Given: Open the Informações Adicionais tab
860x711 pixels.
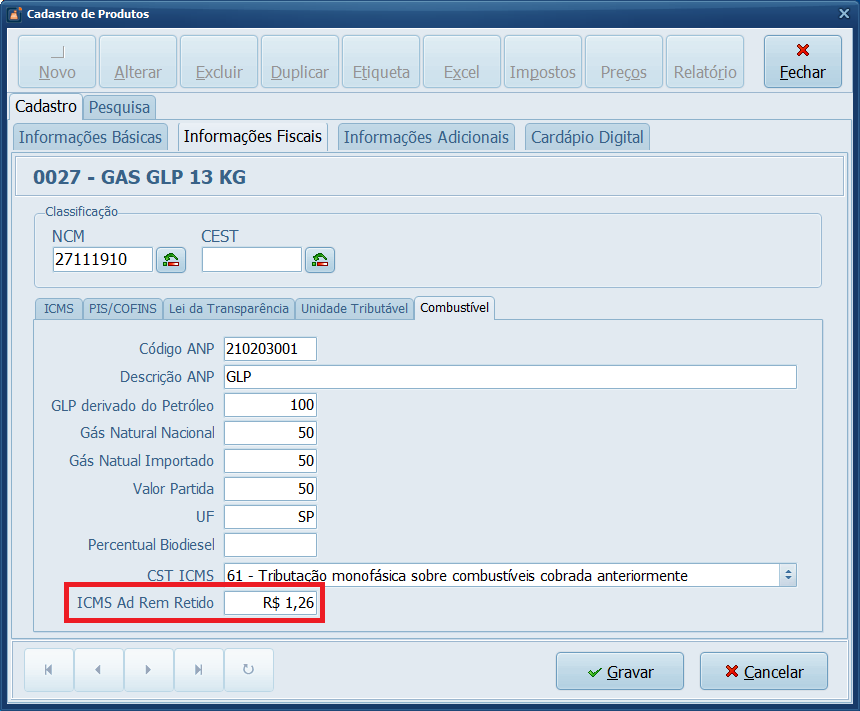Looking at the screenshot, I should pyautogui.click(x=426, y=137).
